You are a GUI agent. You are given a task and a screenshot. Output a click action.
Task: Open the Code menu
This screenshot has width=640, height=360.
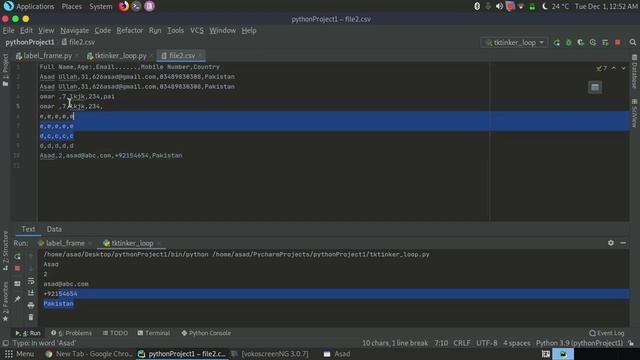[102, 31]
